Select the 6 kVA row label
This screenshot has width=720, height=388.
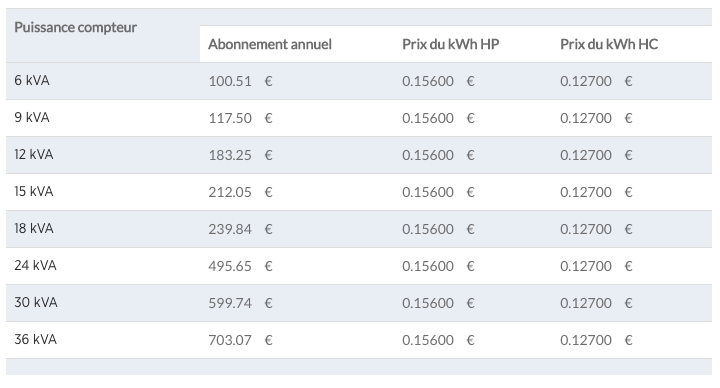[32, 80]
